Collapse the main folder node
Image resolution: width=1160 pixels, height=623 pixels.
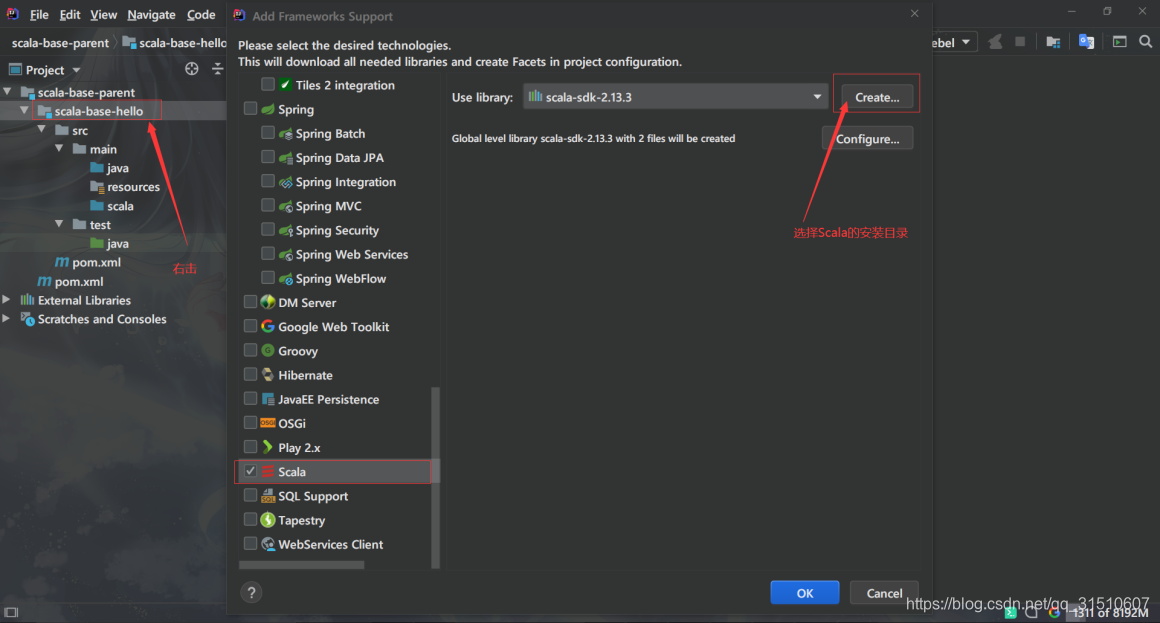(59, 149)
